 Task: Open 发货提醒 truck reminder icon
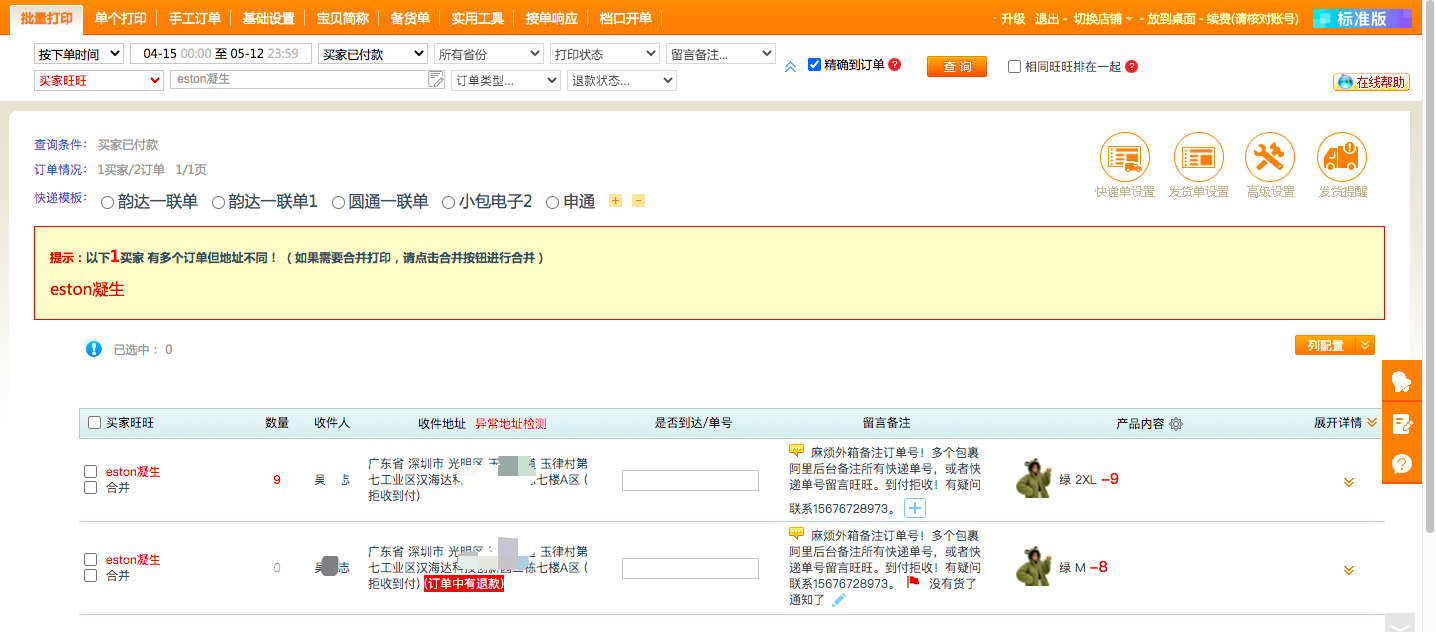(x=1342, y=158)
